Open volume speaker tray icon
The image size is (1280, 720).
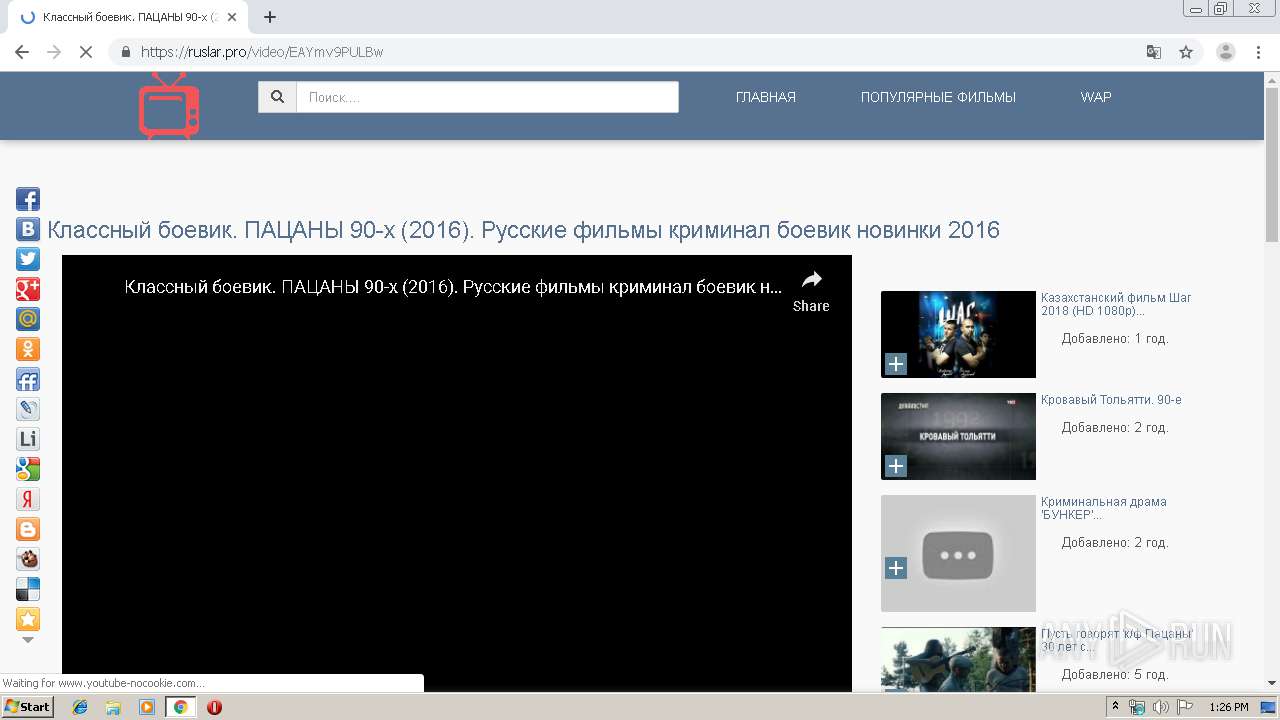[x=1160, y=707]
